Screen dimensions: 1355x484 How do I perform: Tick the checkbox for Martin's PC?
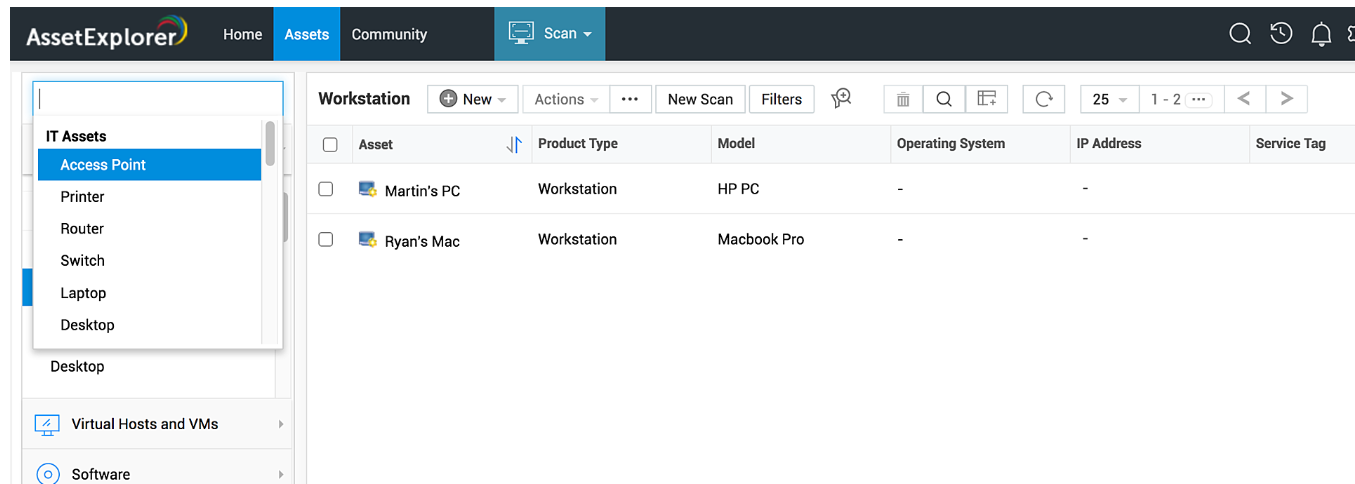pyautogui.click(x=326, y=189)
